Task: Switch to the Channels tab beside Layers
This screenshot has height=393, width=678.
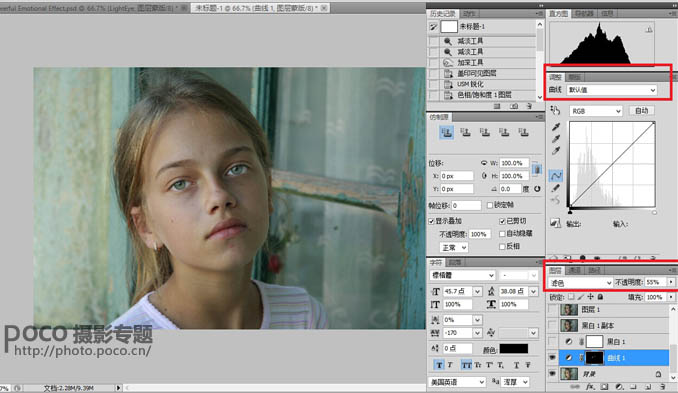Action: click(575, 270)
